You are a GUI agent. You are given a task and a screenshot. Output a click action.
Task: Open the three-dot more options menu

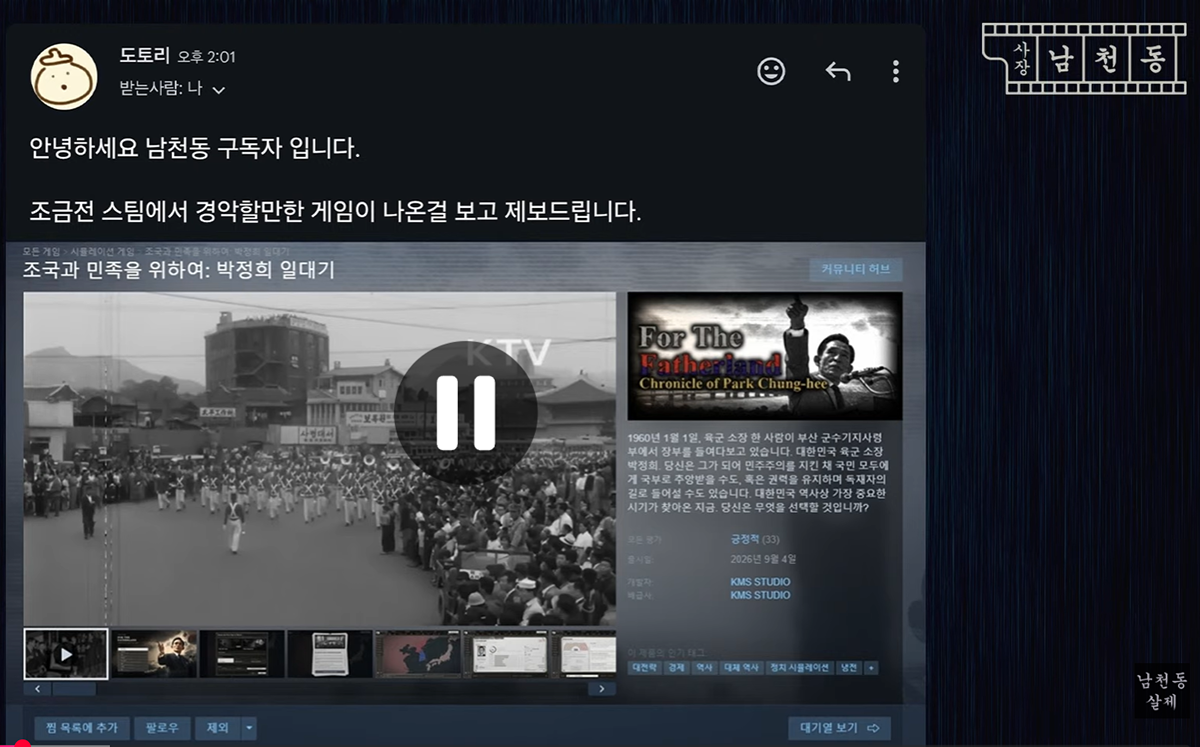tap(896, 72)
